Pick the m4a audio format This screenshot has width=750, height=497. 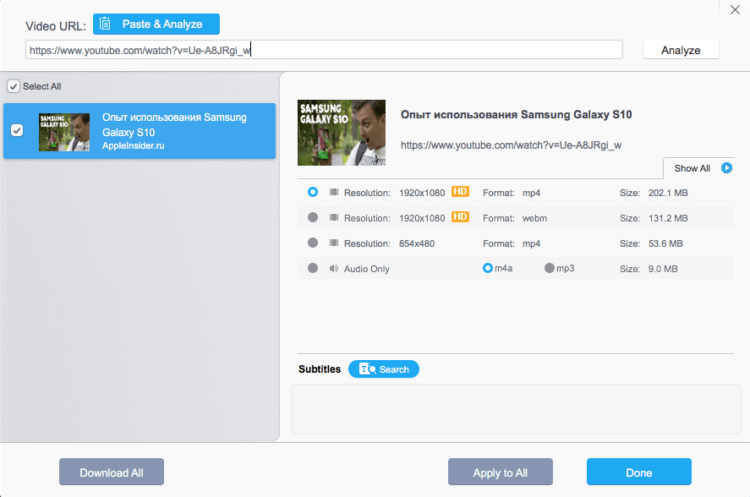pyautogui.click(x=487, y=268)
